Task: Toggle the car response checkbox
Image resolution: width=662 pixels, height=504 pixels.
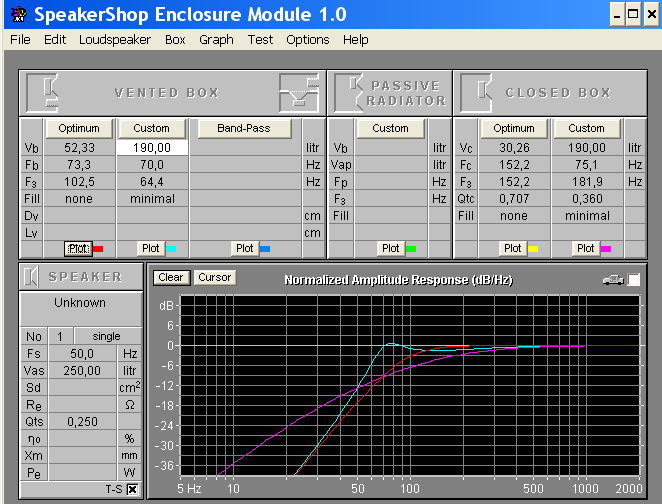Action: (x=634, y=280)
